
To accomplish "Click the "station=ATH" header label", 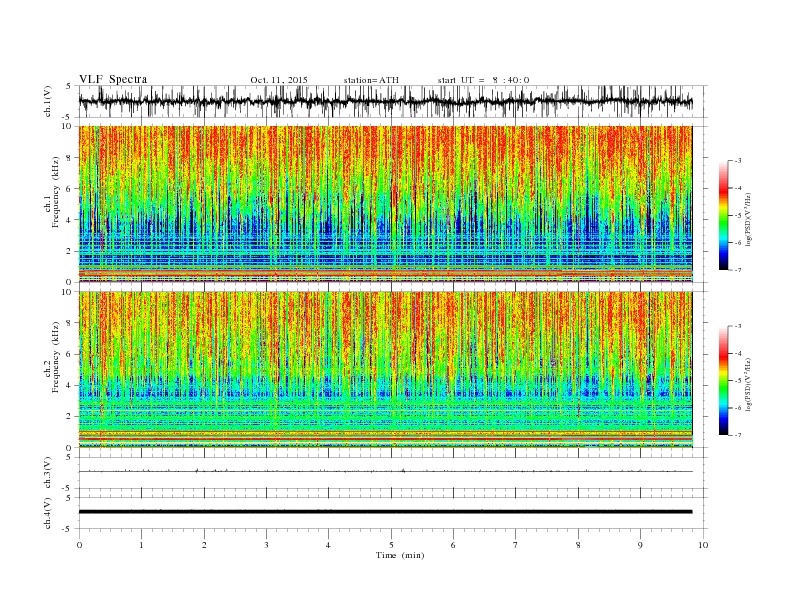I will pyautogui.click(x=371, y=80).
